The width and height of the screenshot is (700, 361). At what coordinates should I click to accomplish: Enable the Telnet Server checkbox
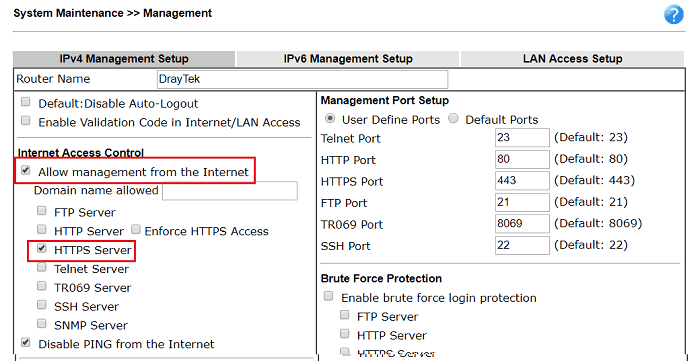pyautogui.click(x=42, y=267)
